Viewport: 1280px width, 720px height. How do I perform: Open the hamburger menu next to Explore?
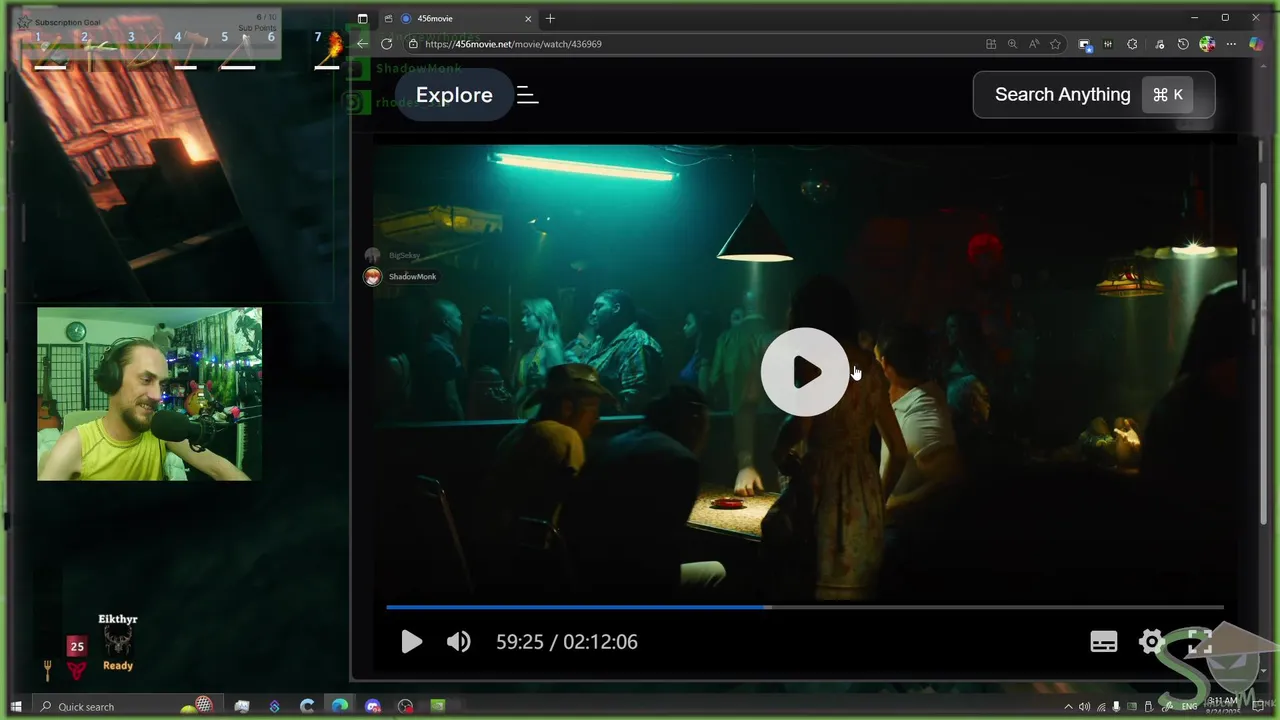(x=527, y=95)
